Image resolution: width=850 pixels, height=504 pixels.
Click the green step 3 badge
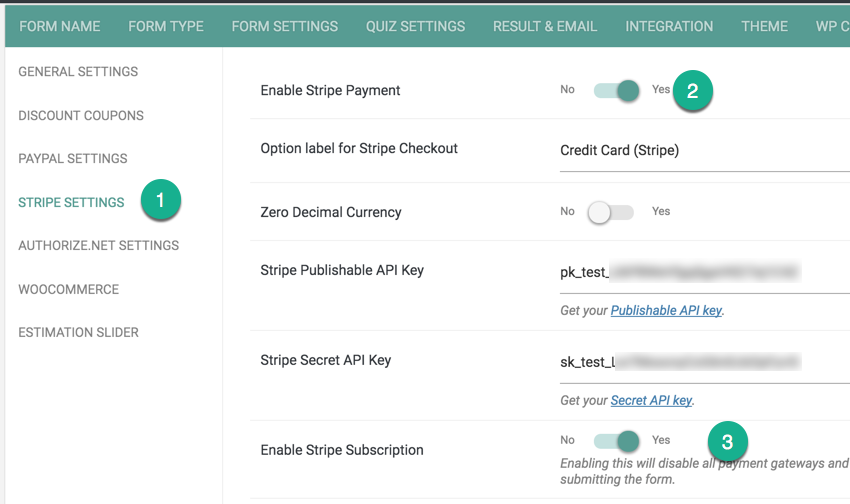tap(727, 442)
